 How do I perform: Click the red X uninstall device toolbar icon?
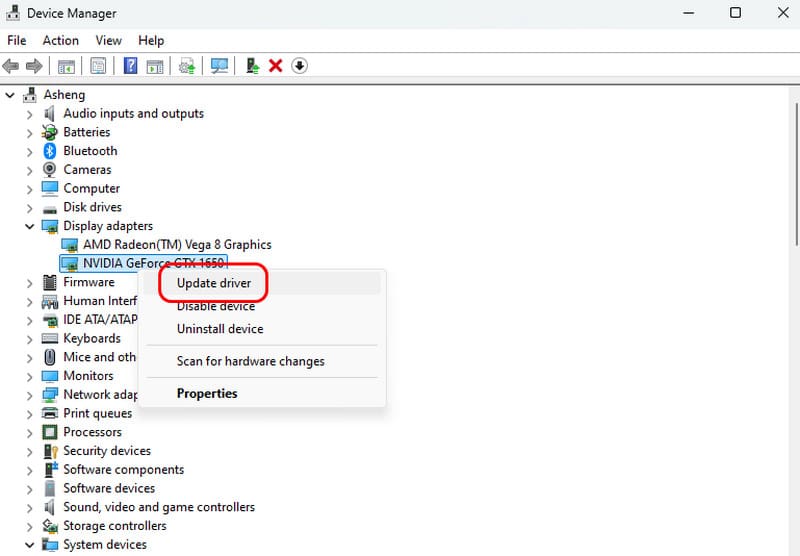coord(276,66)
